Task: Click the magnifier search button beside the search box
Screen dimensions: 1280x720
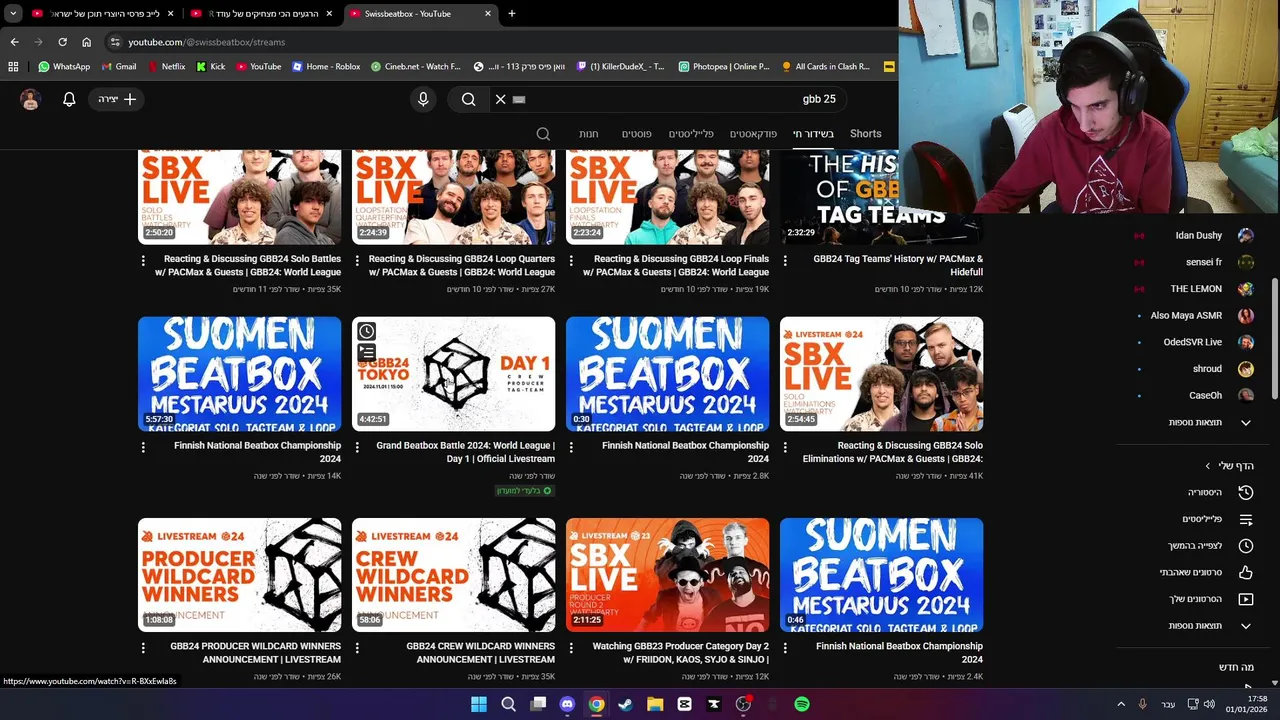Action: pyautogui.click(x=468, y=99)
